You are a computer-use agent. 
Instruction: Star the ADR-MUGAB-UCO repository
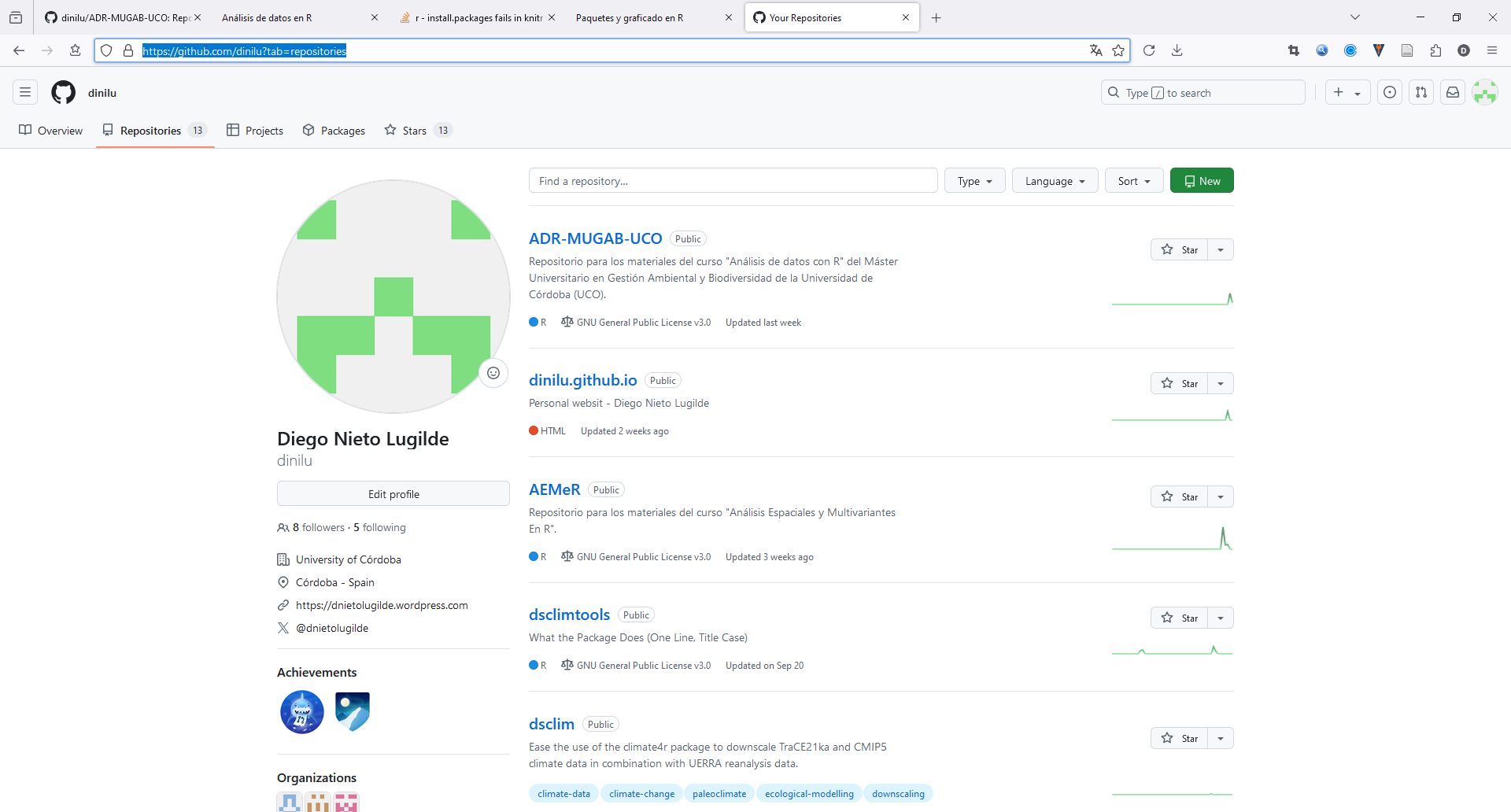1179,249
